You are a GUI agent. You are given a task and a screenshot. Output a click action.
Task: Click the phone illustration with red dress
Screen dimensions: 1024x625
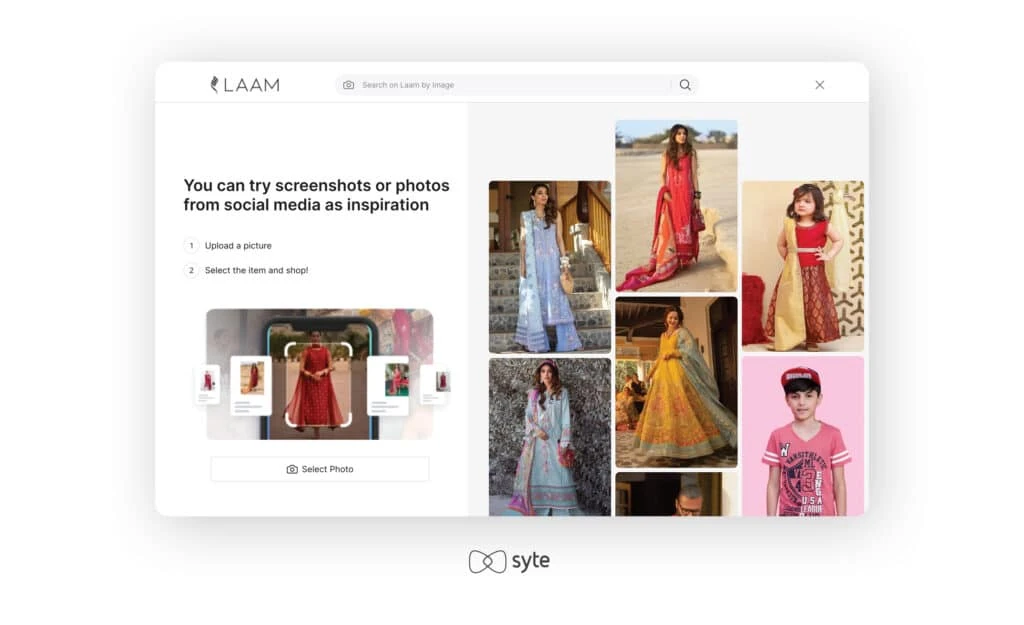[x=319, y=375]
